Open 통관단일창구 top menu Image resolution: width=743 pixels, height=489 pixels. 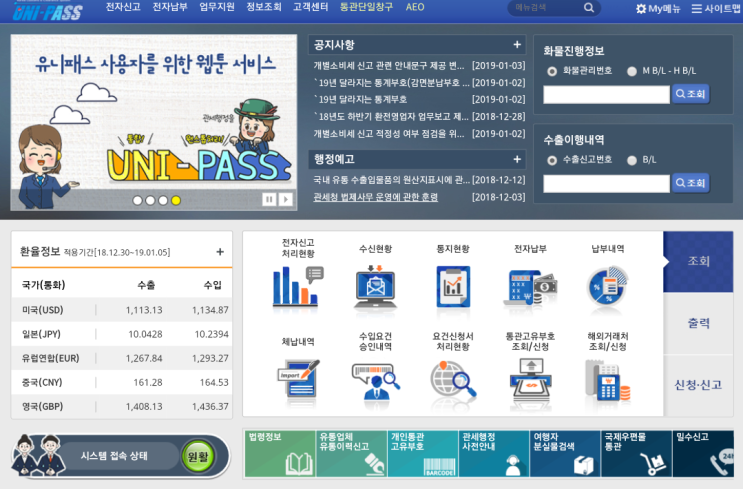366,7
